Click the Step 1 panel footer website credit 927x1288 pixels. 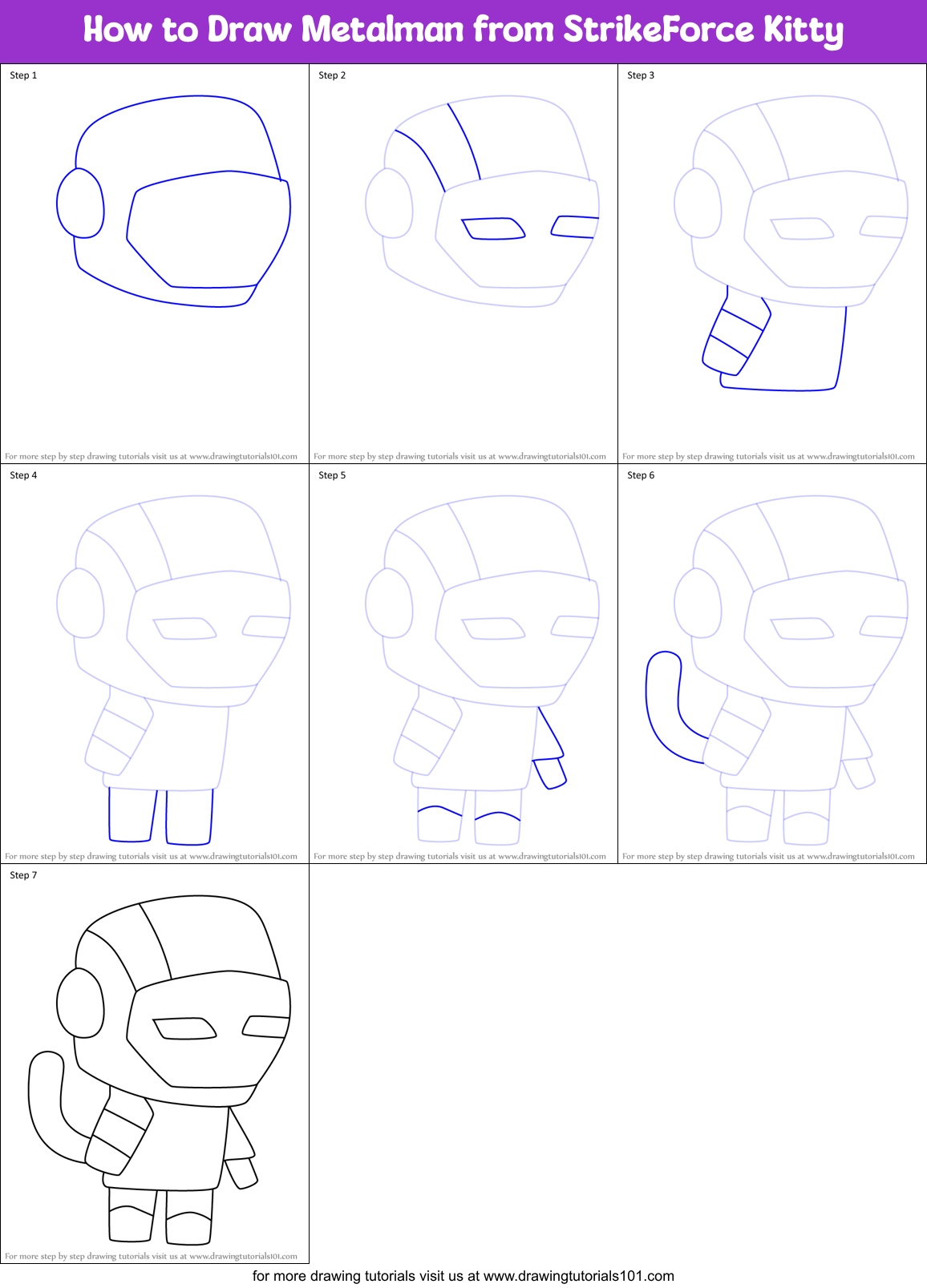coord(151,456)
